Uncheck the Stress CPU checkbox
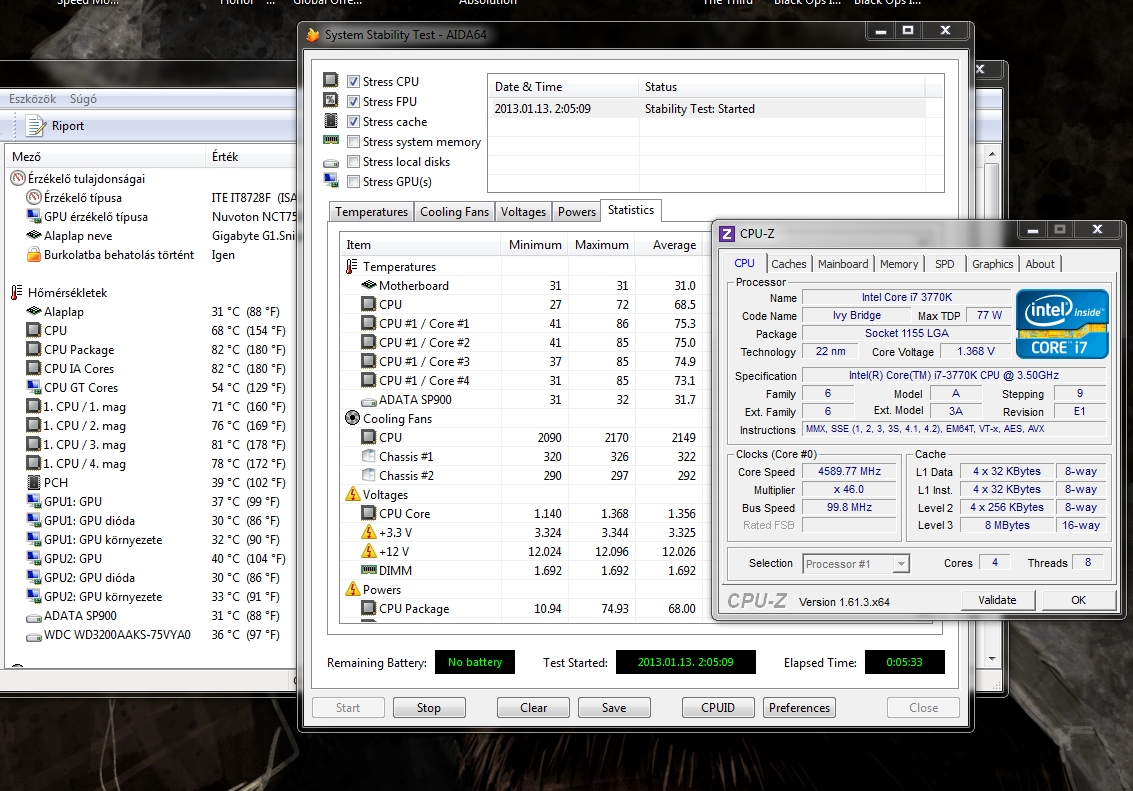Screen dimensions: 1133x791 353,82
